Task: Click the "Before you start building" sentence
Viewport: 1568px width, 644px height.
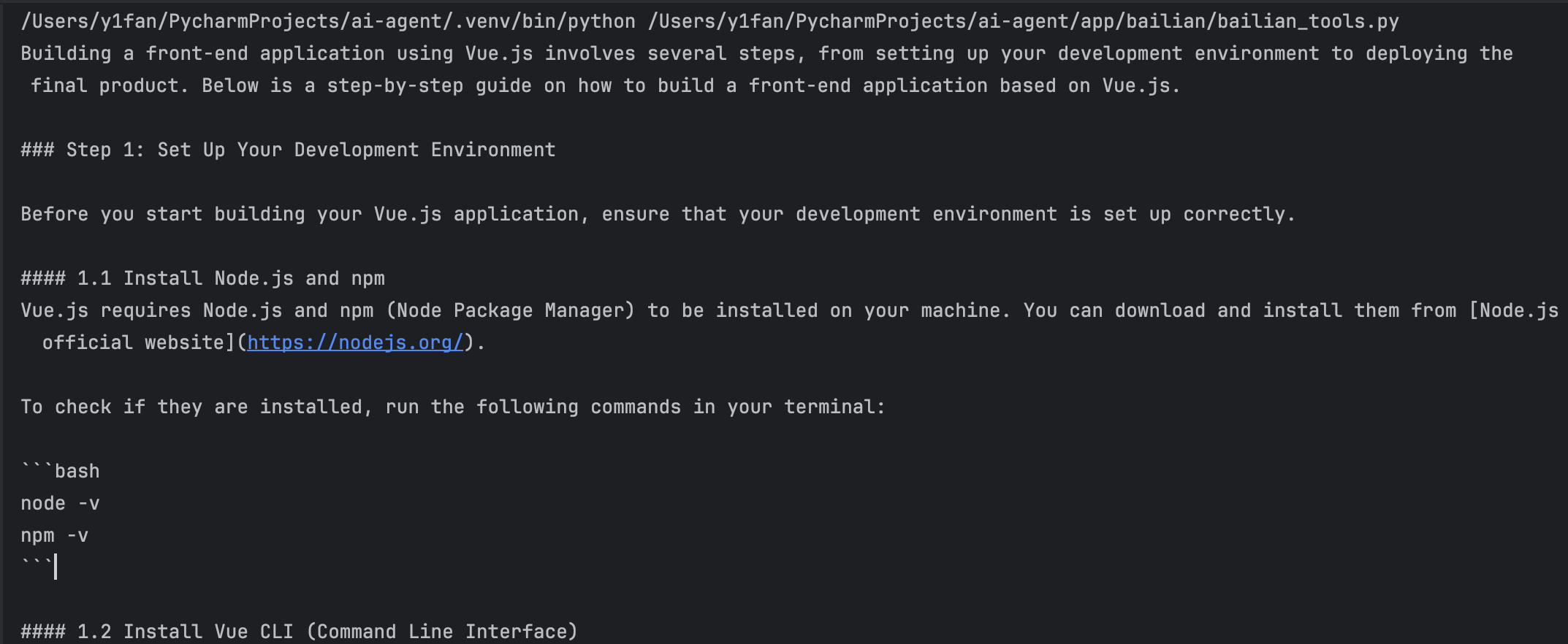Action: coord(657,214)
